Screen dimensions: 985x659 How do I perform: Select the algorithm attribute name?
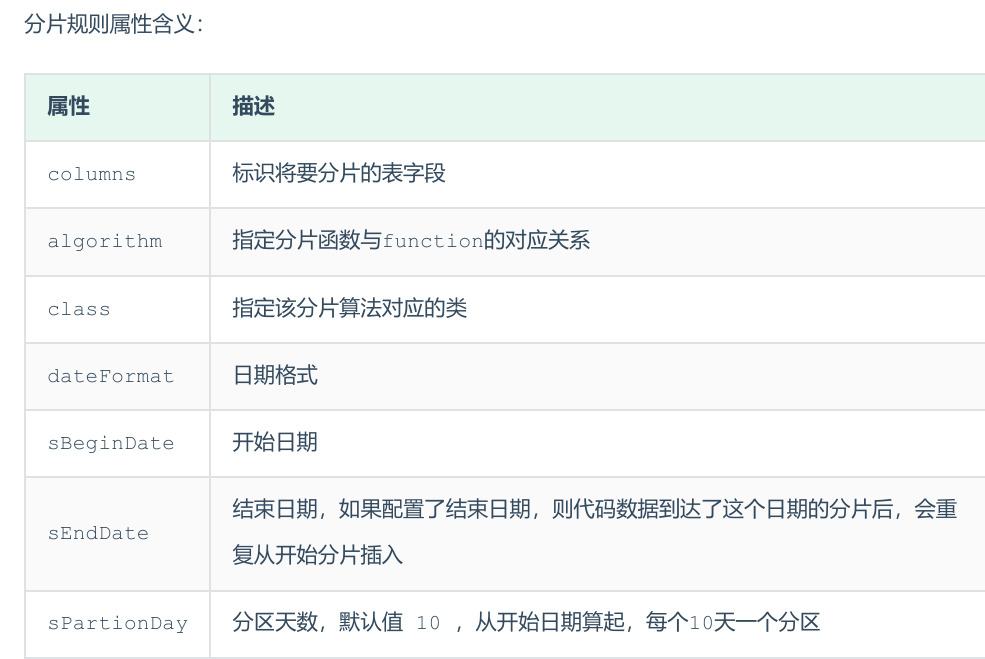tap(104, 241)
